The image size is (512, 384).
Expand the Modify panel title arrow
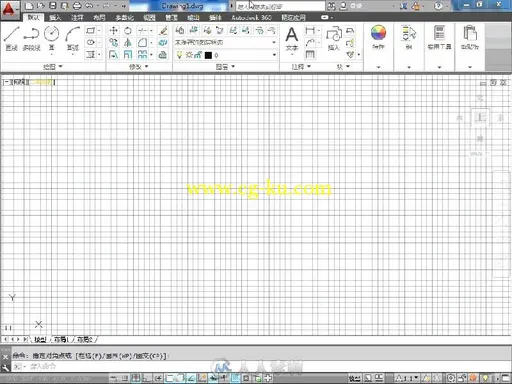point(146,67)
